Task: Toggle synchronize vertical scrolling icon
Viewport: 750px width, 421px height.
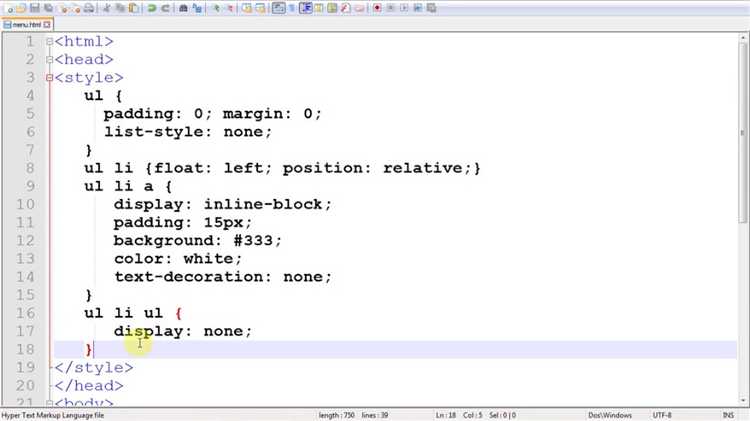Action: coord(247,8)
